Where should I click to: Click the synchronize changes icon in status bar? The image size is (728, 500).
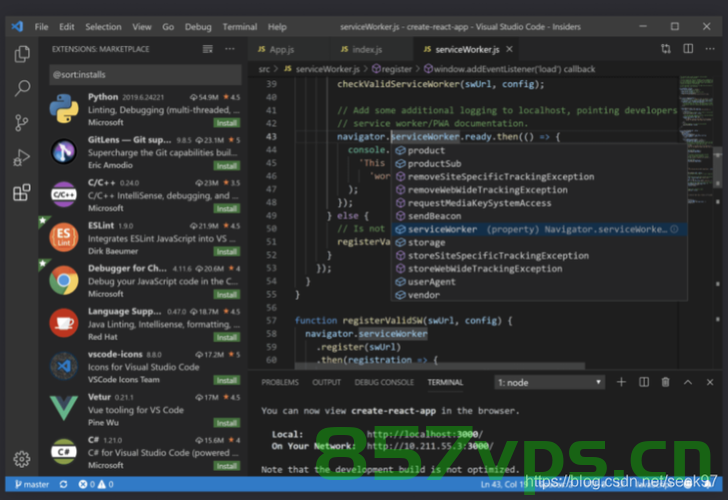point(64,484)
